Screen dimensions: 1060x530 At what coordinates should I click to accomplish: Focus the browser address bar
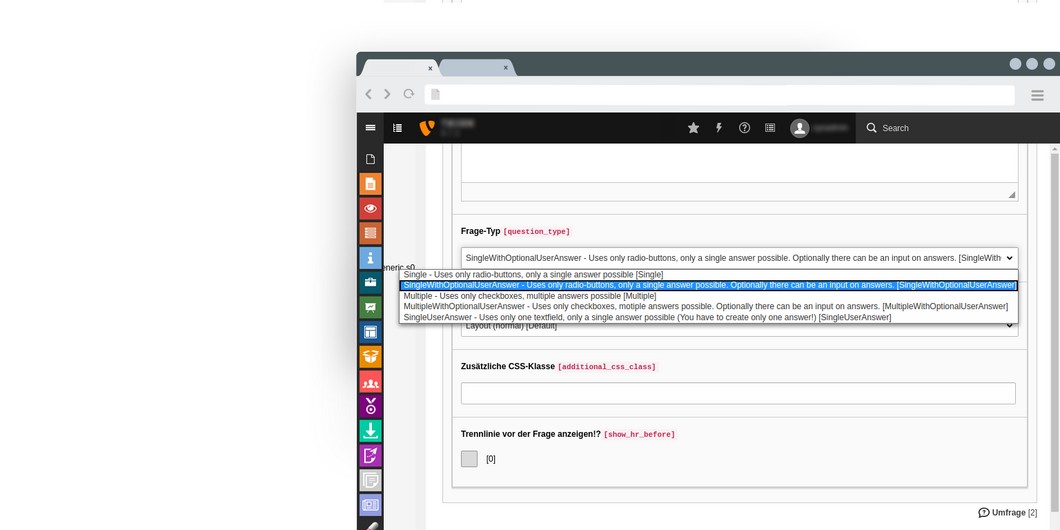719,95
